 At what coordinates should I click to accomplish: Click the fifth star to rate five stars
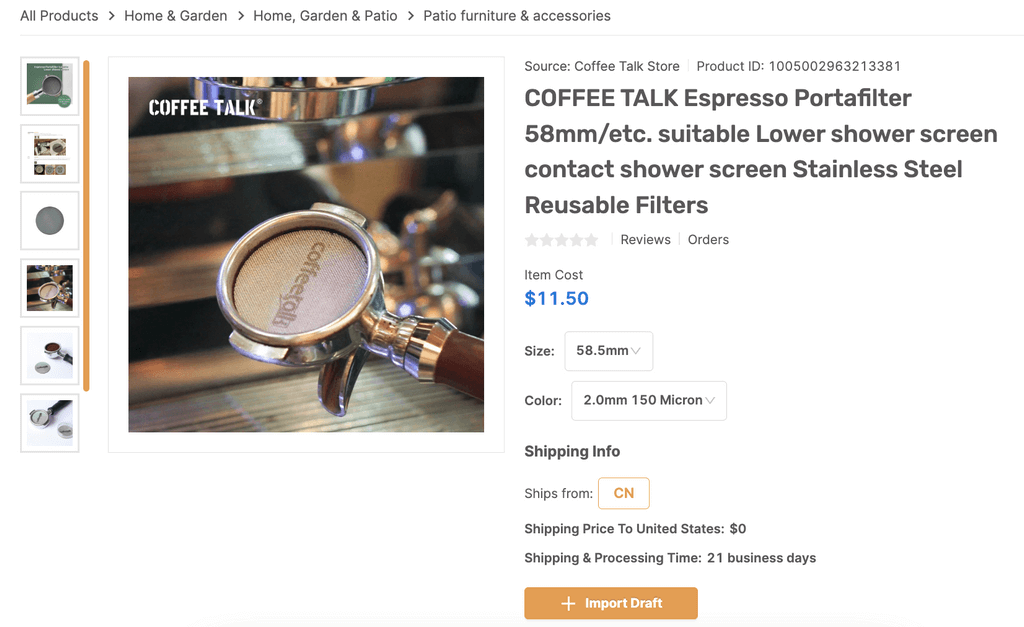[592, 240]
